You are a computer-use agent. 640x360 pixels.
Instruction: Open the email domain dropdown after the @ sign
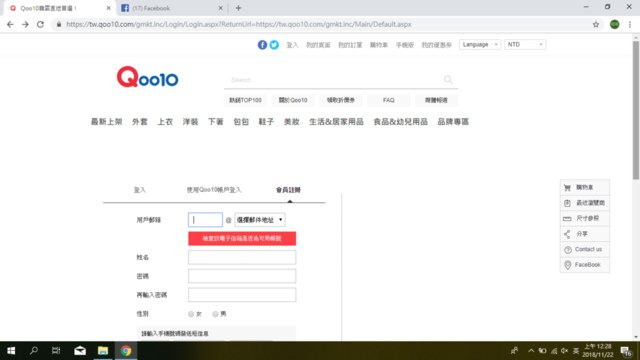[x=260, y=220]
